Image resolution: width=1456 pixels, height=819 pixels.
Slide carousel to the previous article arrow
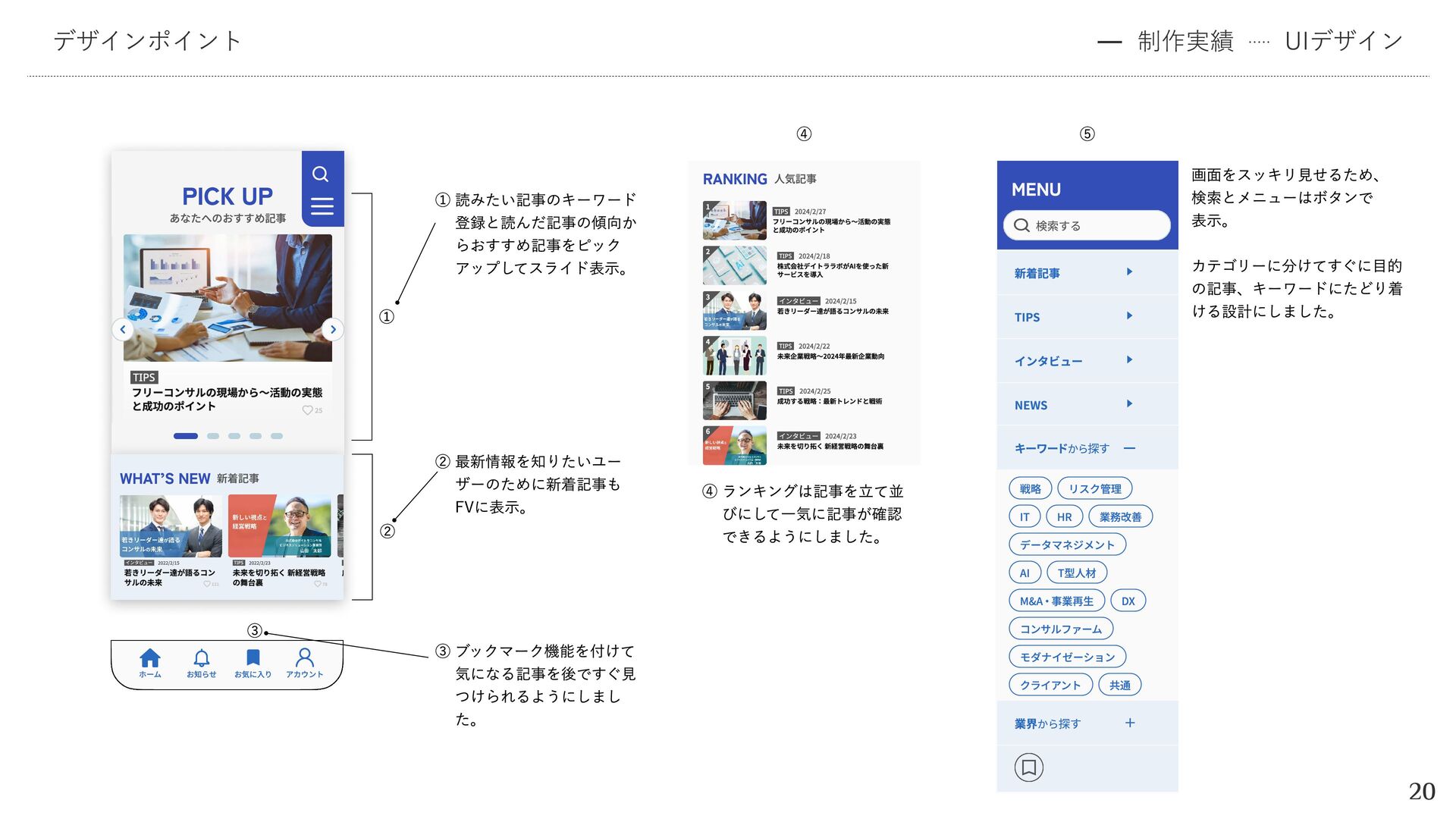click(x=123, y=330)
